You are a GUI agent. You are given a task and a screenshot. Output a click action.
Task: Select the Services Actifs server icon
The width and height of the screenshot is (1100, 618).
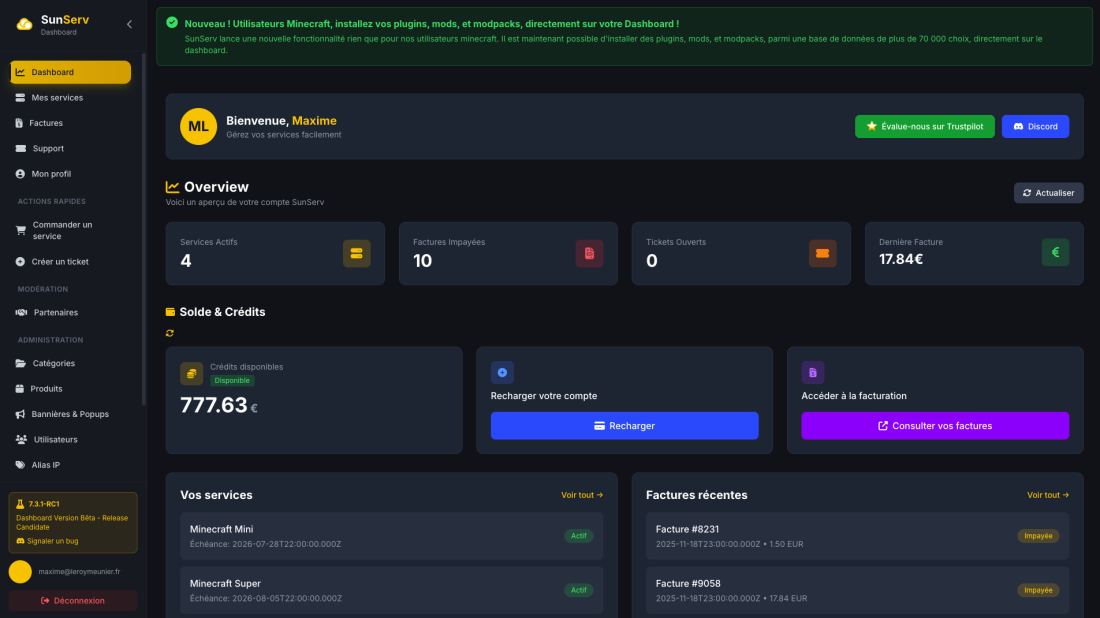click(357, 253)
